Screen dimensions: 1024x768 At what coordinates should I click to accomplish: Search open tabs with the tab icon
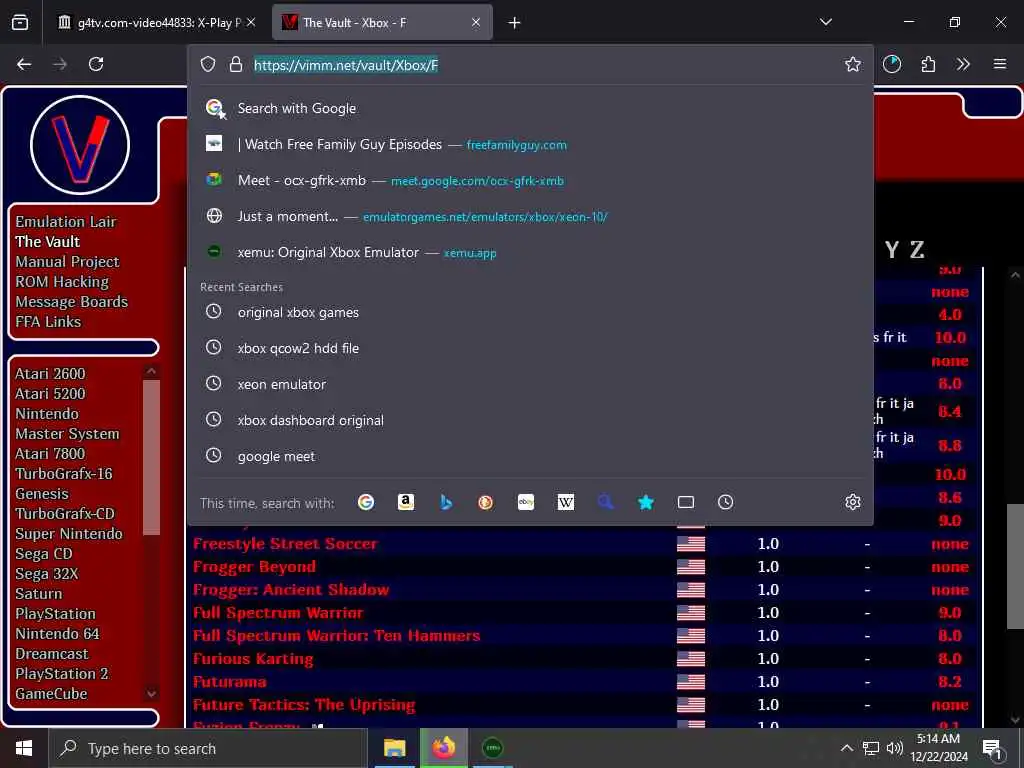coord(686,502)
